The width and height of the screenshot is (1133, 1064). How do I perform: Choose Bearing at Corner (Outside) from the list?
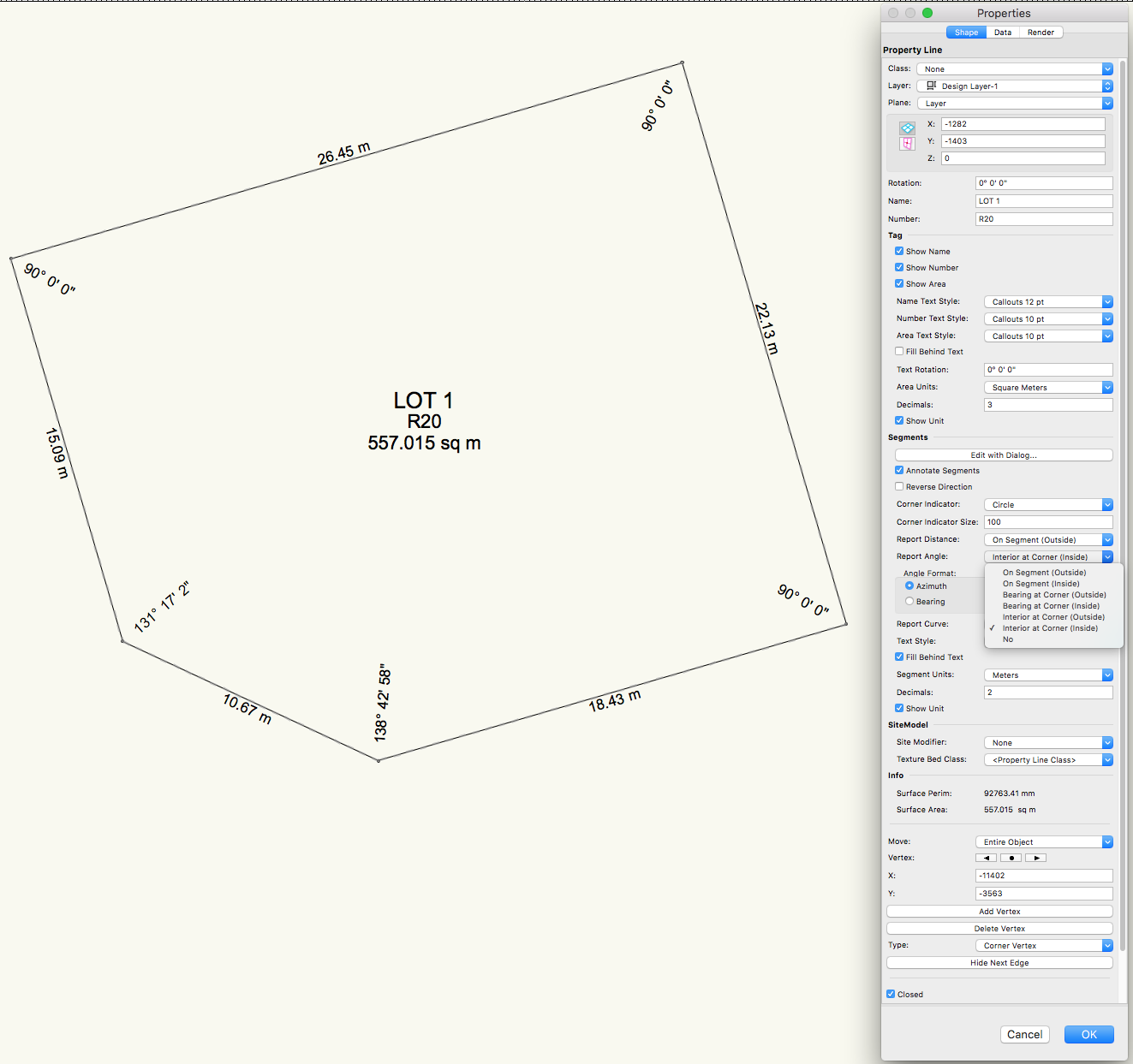(x=1054, y=594)
